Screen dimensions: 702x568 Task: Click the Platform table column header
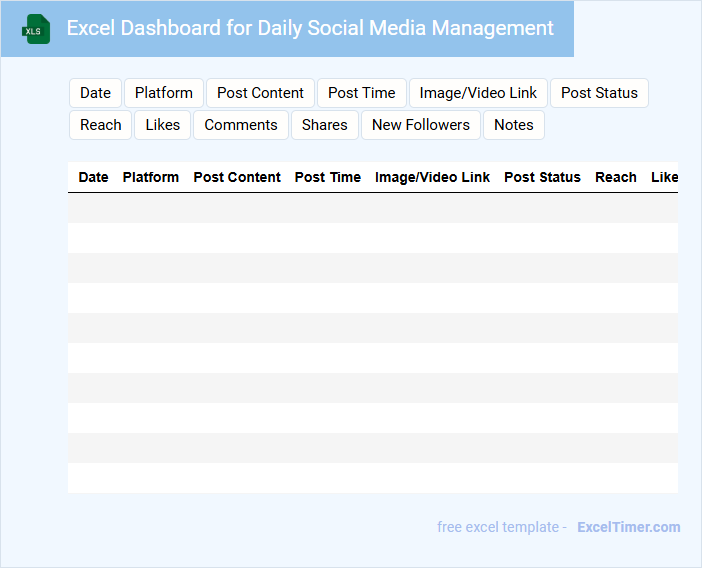(151, 177)
